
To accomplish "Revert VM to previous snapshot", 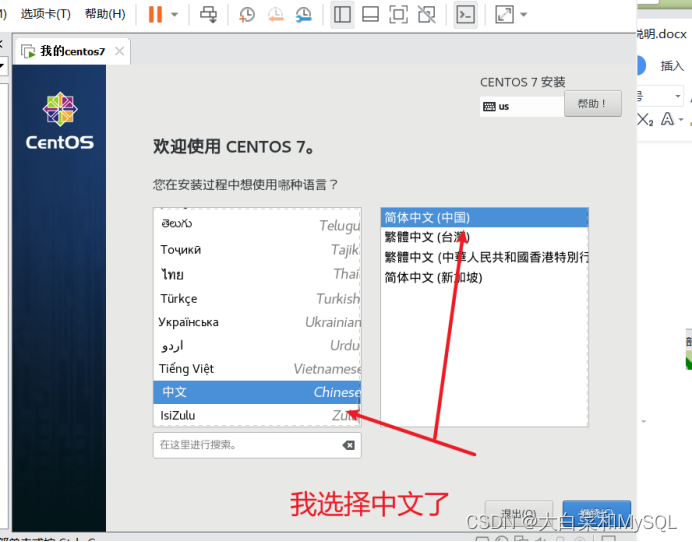I will (x=275, y=14).
